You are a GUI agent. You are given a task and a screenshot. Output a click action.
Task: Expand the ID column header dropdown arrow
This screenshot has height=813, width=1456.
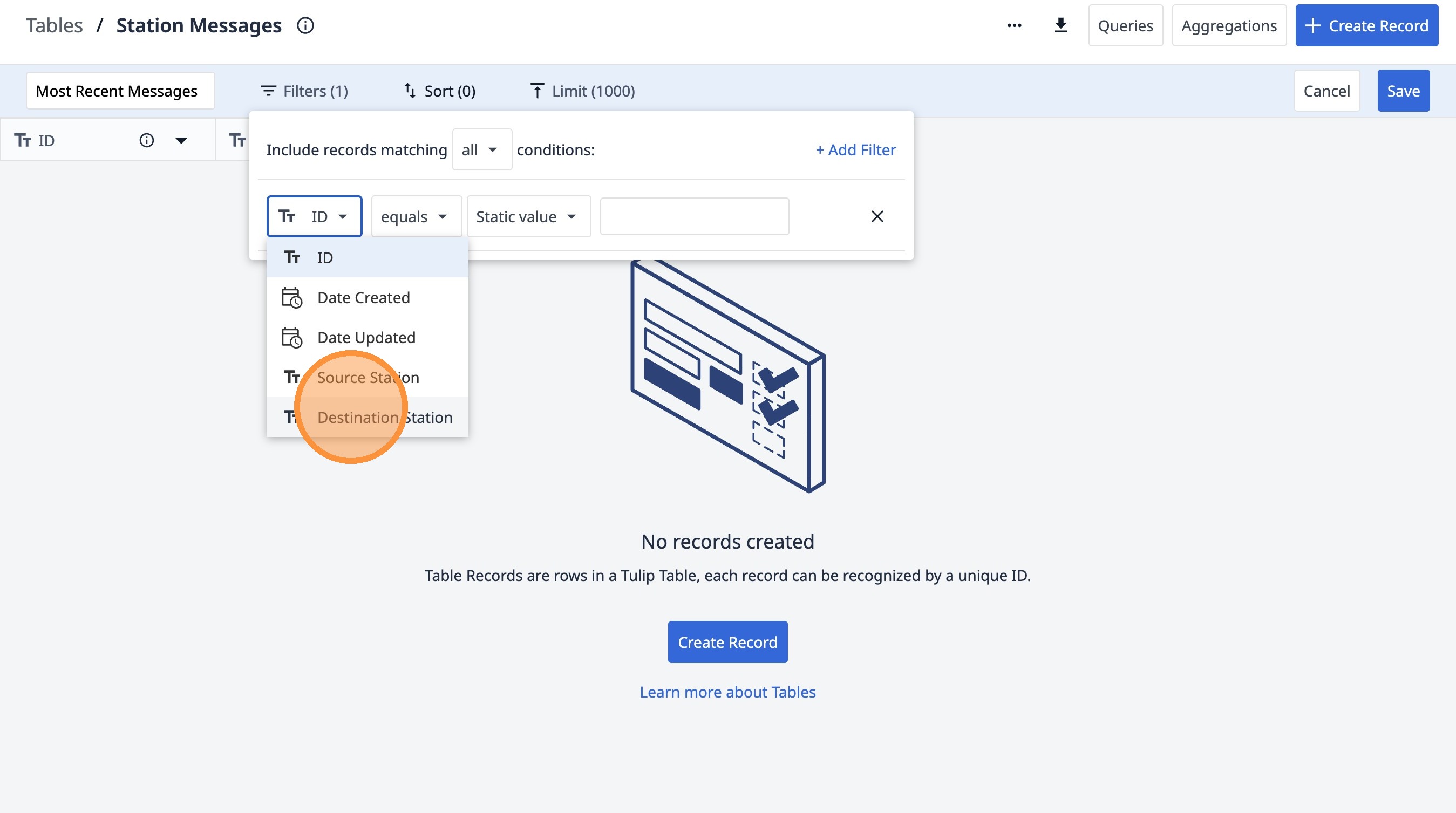click(x=181, y=140)
